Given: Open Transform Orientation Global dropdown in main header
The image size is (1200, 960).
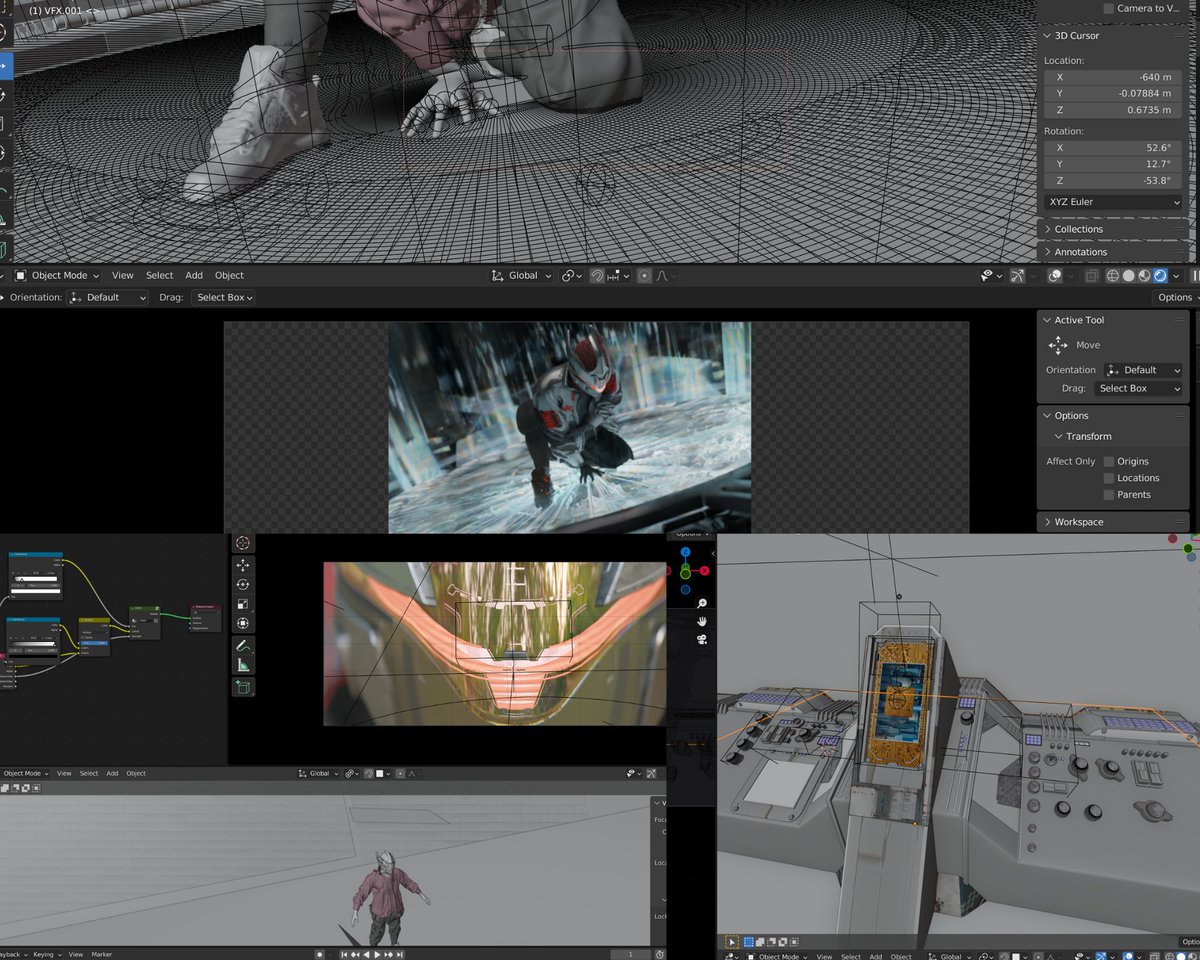Looking at the screenshot, I should (521, 275).
